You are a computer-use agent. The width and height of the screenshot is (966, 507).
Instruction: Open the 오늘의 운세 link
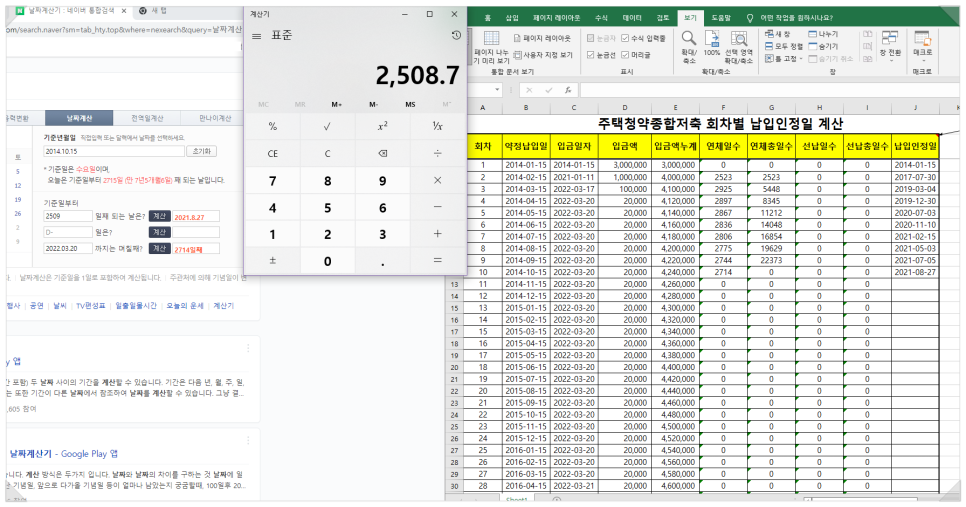tap(185, 306)
